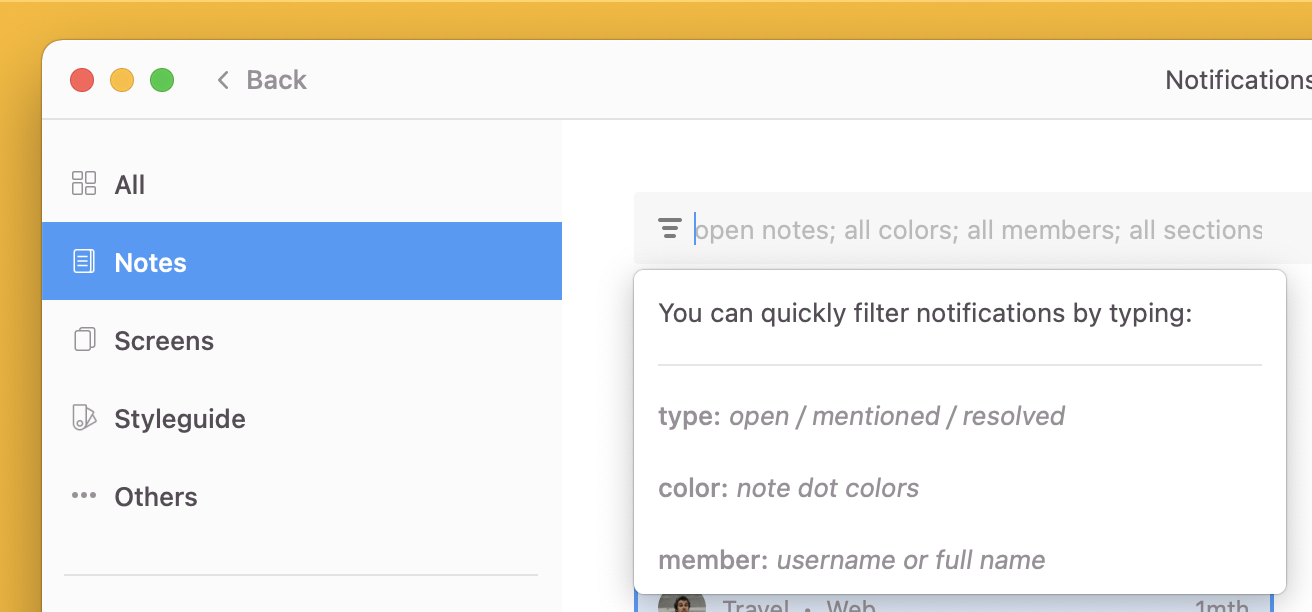Click the All grid icon in sidebar
This screenshot has height=612, width=1312.
[x=84, y=184]
